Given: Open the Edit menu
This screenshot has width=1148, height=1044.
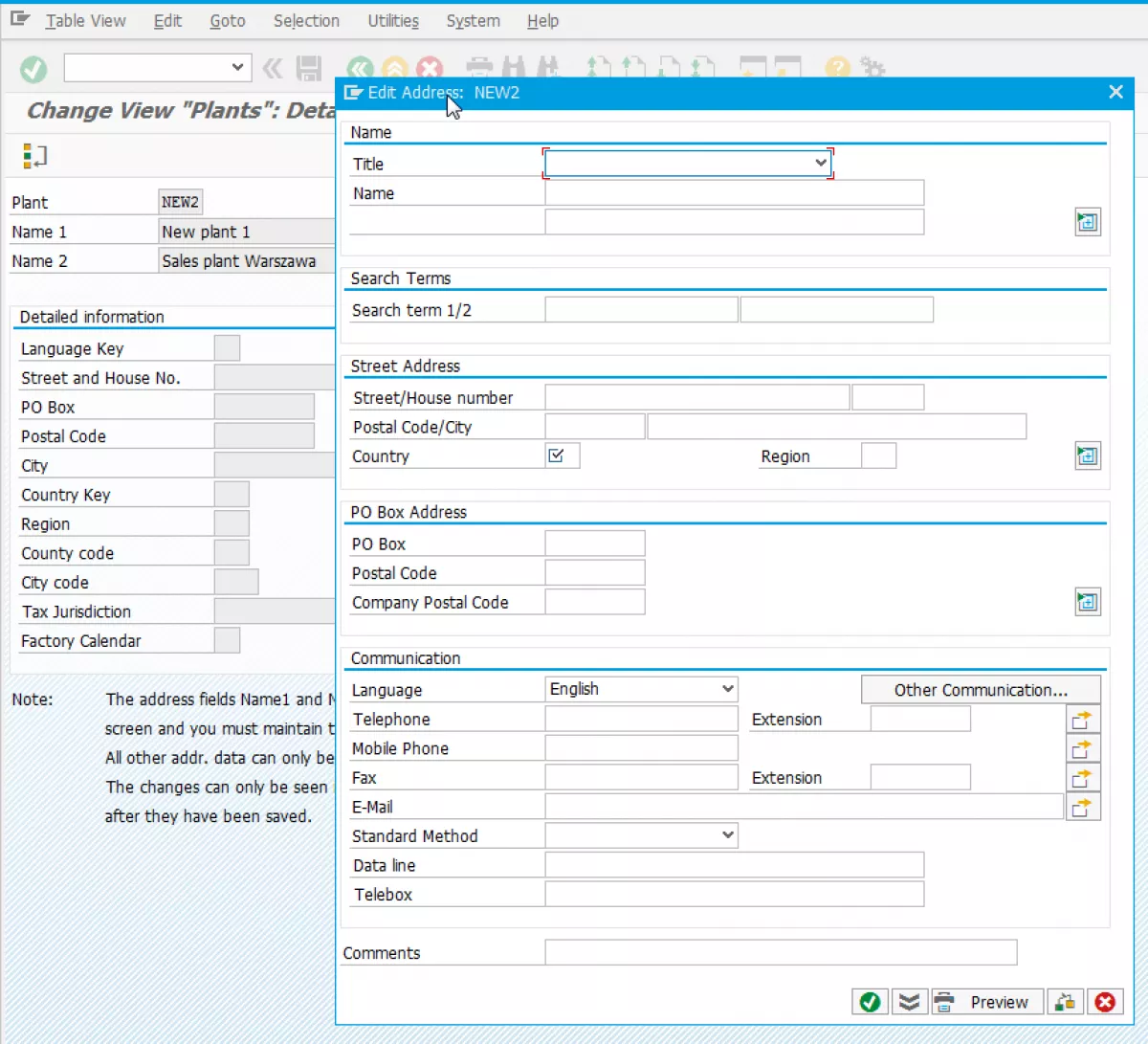Looking at the screenshot, I should pyautogui.click(x=167, y=20).
